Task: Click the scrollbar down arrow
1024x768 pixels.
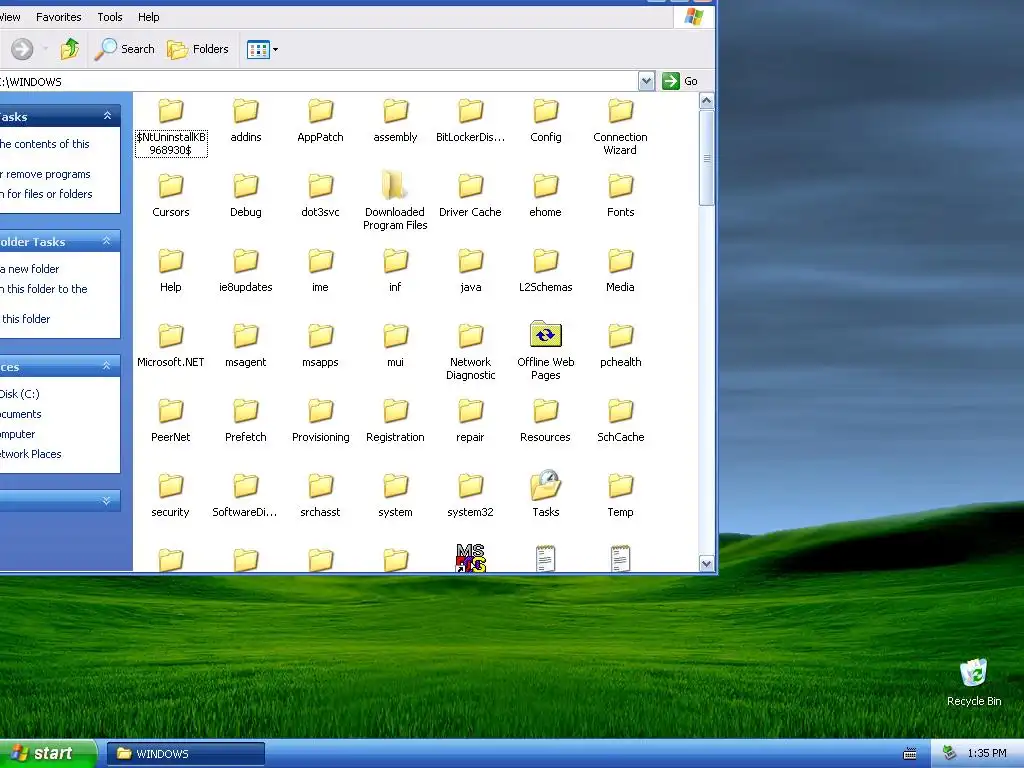Action: click(706, 564)
